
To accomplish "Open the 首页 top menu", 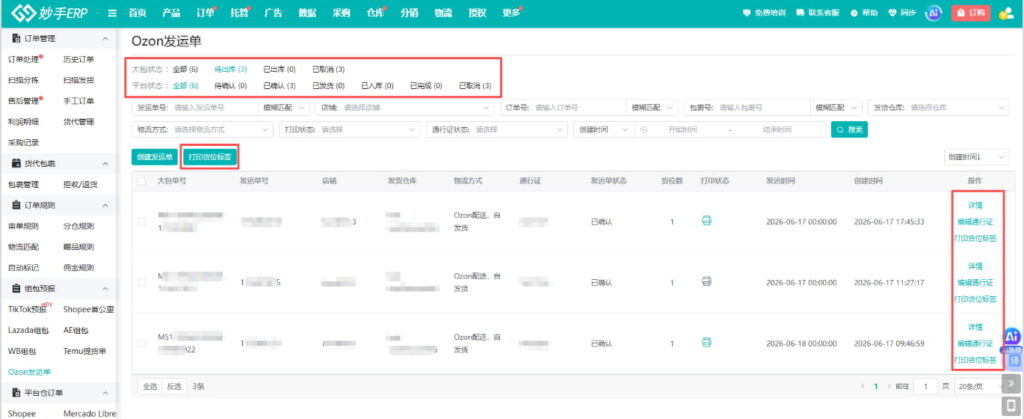I will pyautogui.click(x=137, y=13).
